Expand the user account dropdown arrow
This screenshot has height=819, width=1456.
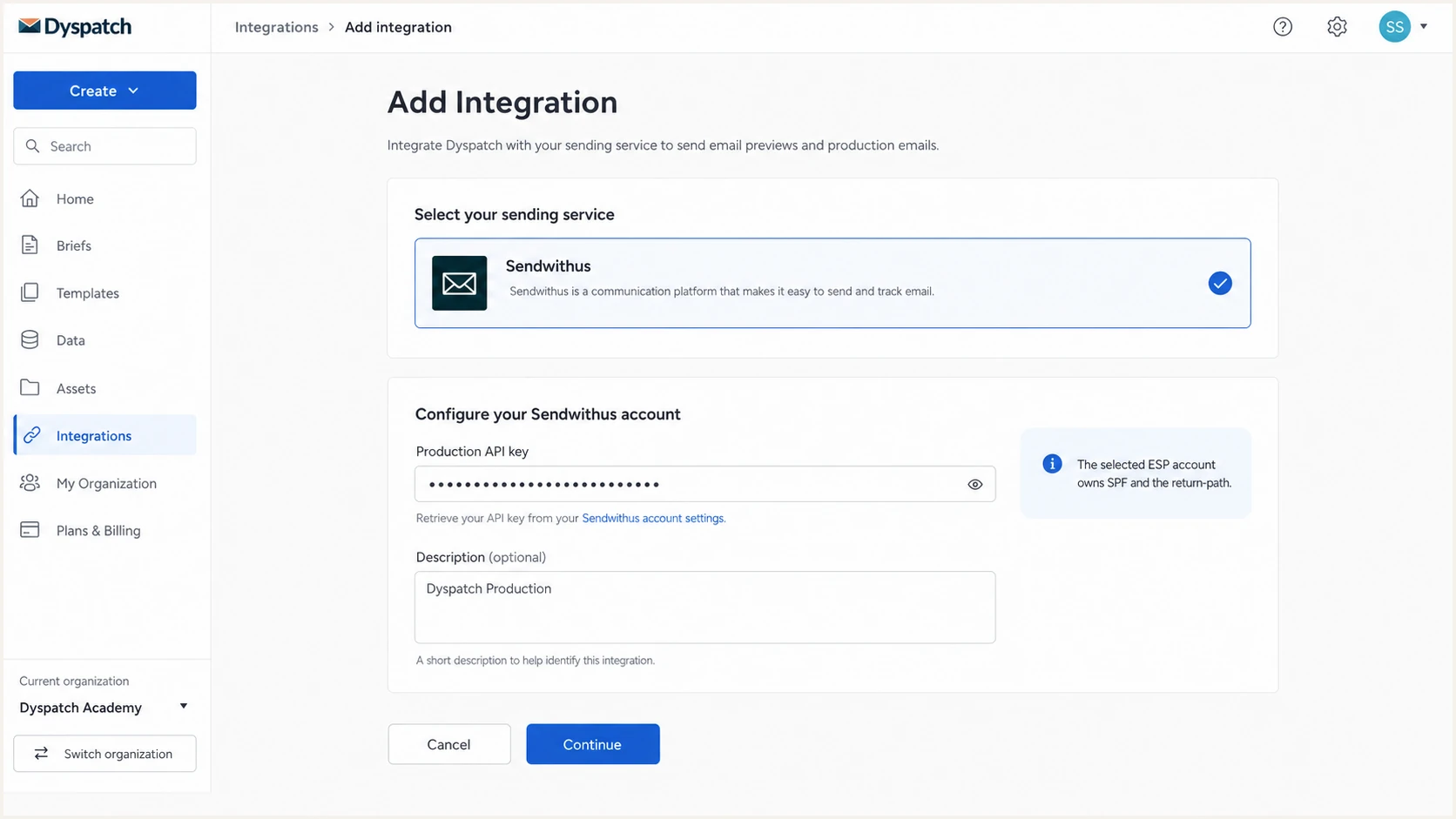[1424, 27]
